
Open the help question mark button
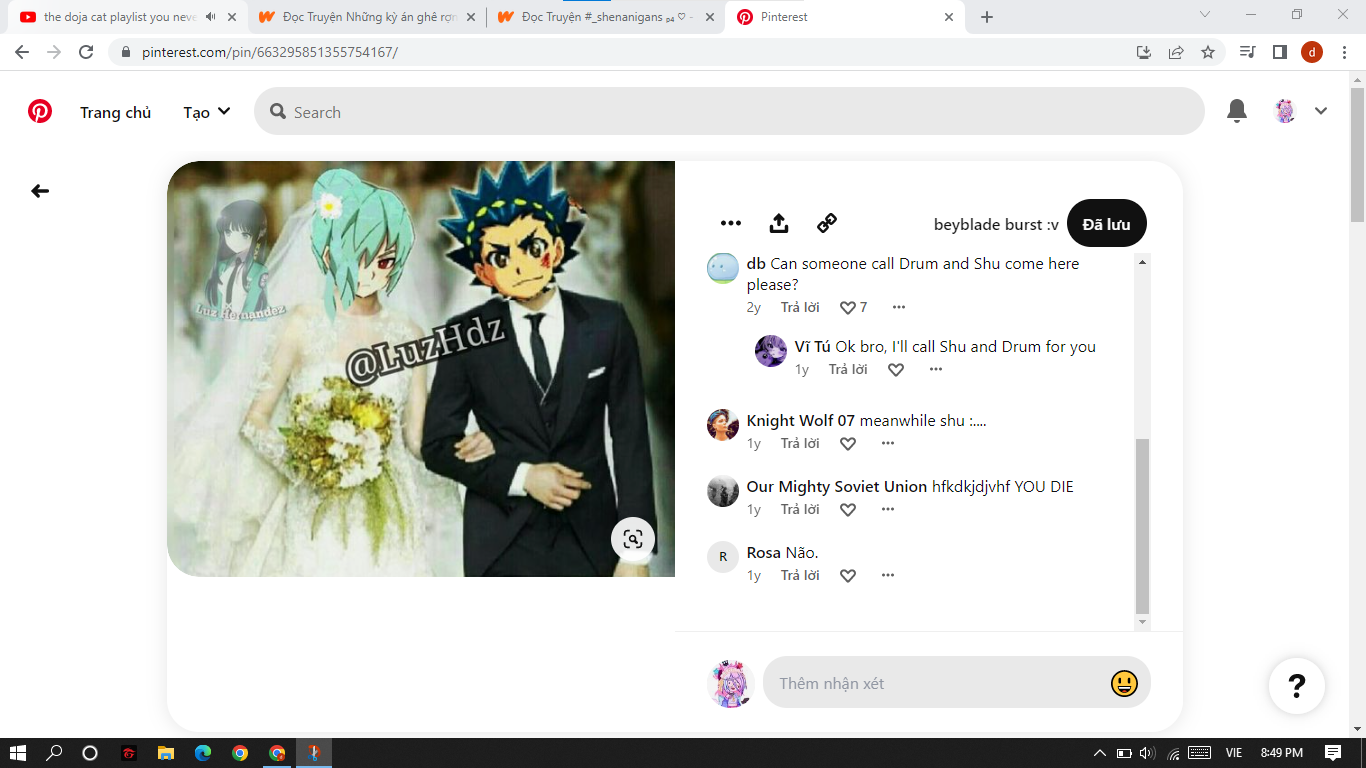[1297, 686]
